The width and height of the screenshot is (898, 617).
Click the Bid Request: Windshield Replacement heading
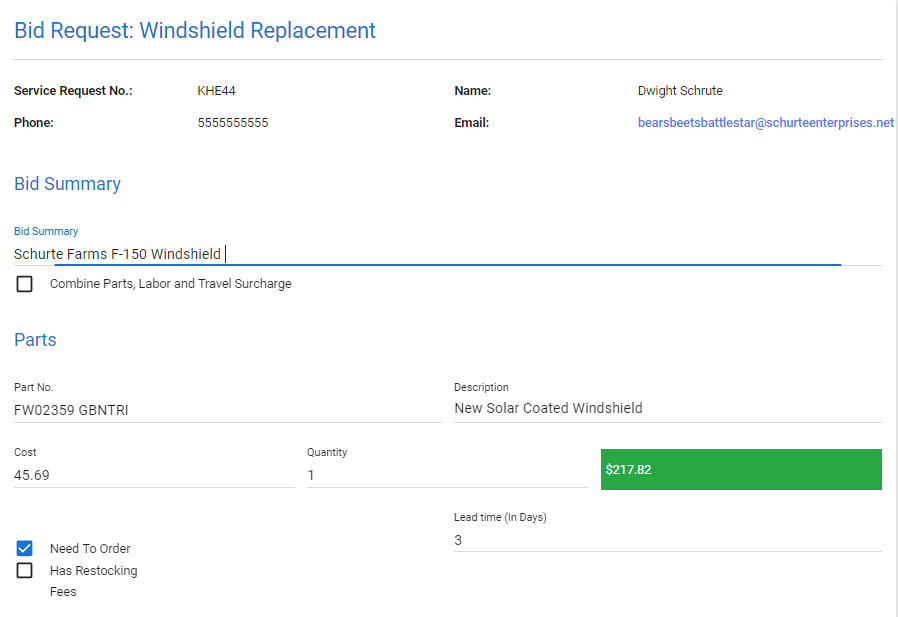tap(195, 30)
